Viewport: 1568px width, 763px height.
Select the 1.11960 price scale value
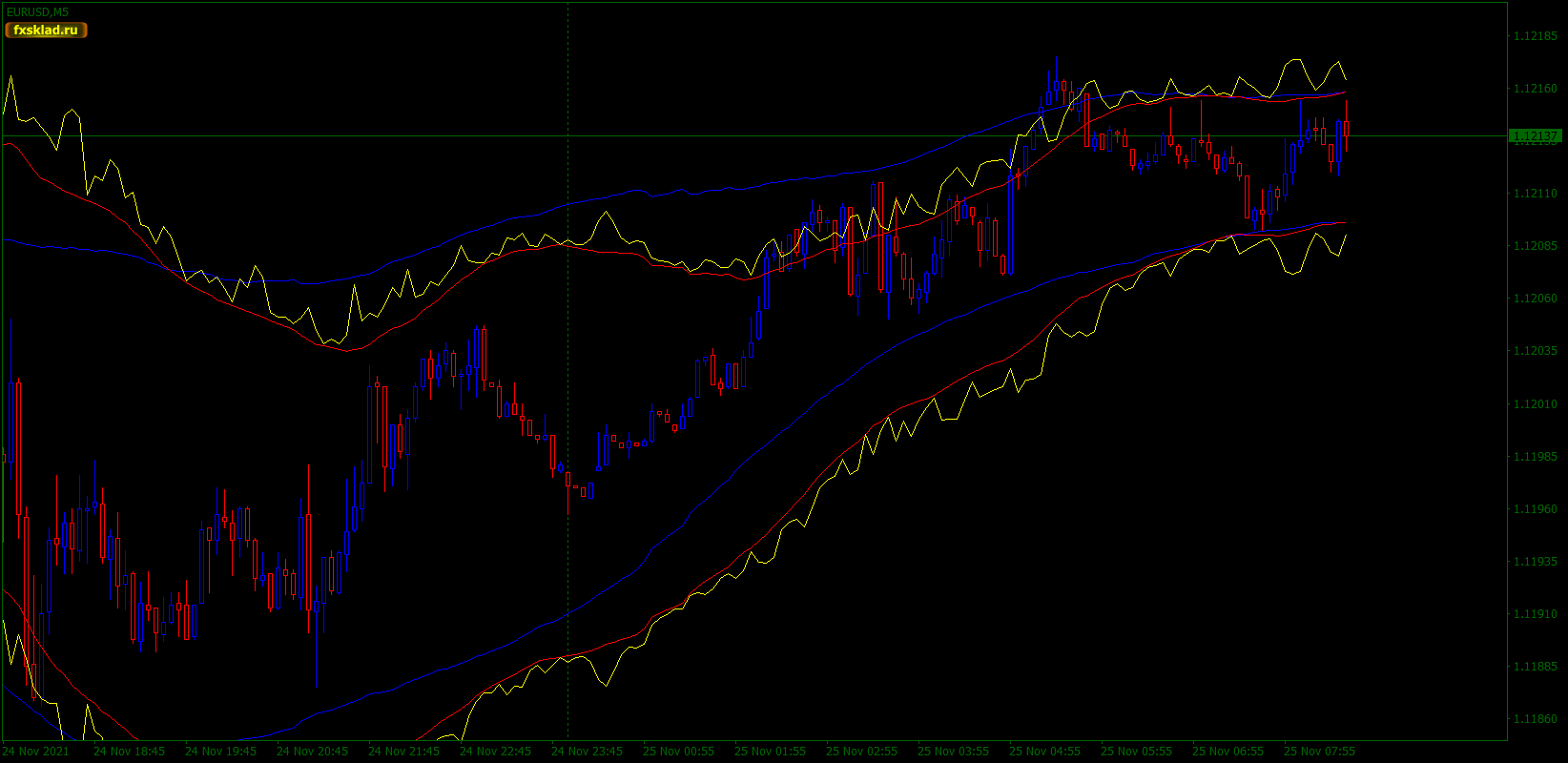[x=1536, y=509]
